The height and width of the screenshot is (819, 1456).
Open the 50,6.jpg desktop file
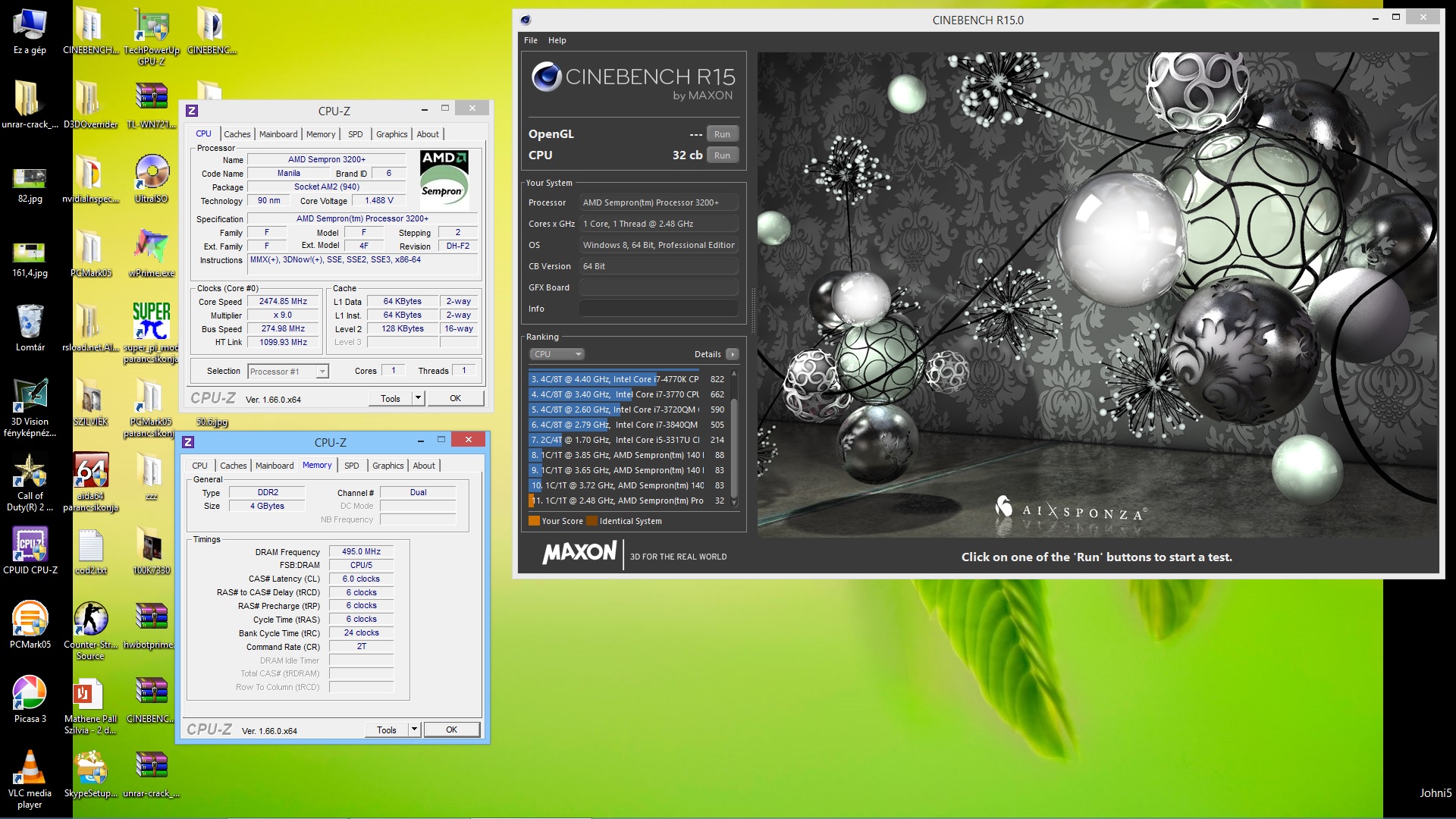pos(212,422)
